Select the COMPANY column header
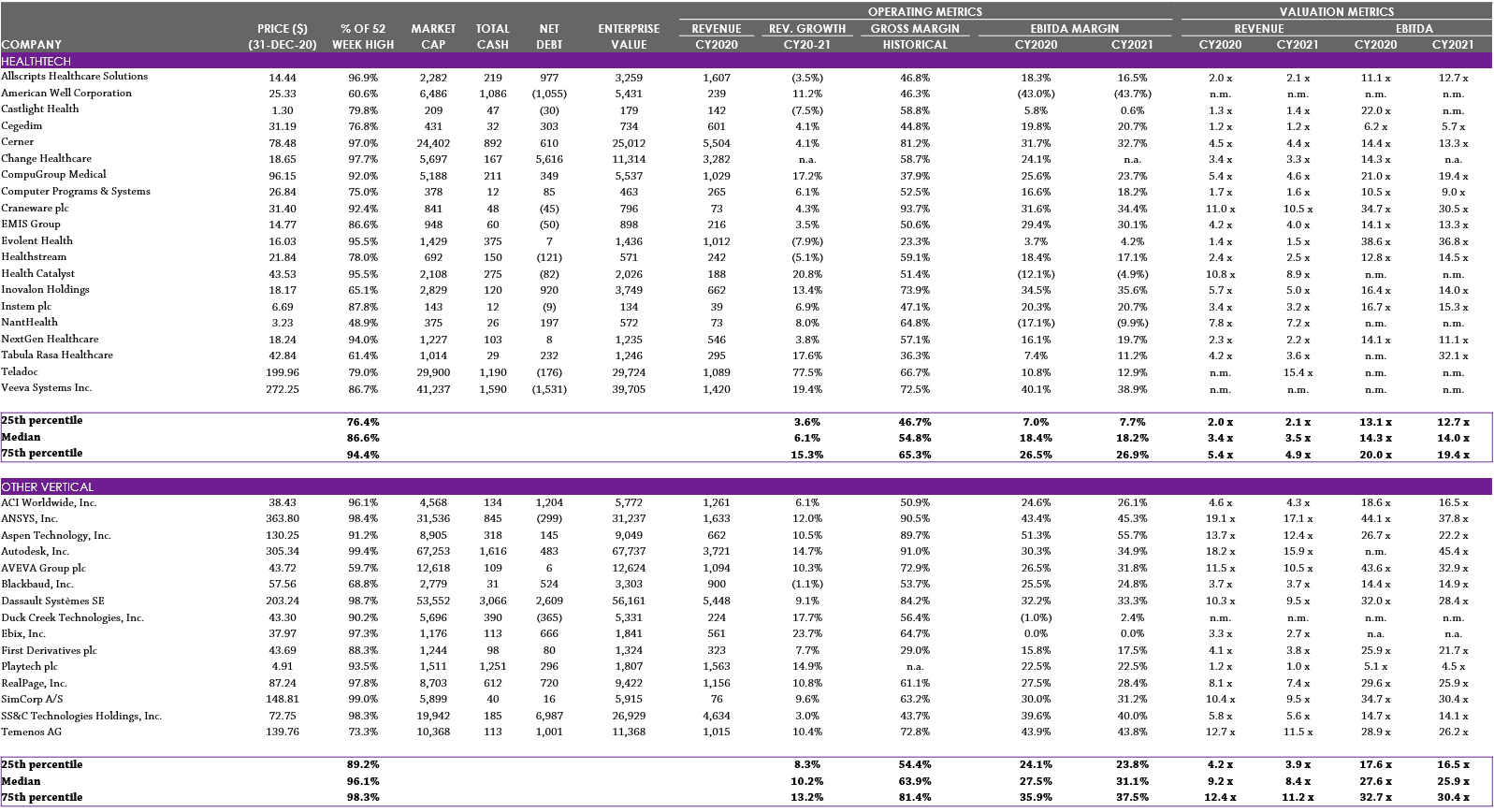This screenshot has height=812, width=1494. click(32, 44)
